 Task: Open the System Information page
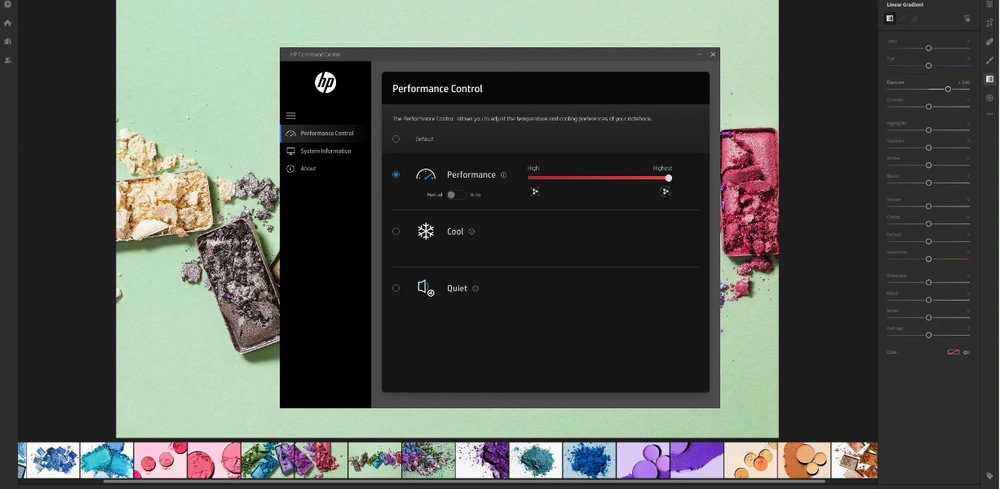tap(325, 151)
